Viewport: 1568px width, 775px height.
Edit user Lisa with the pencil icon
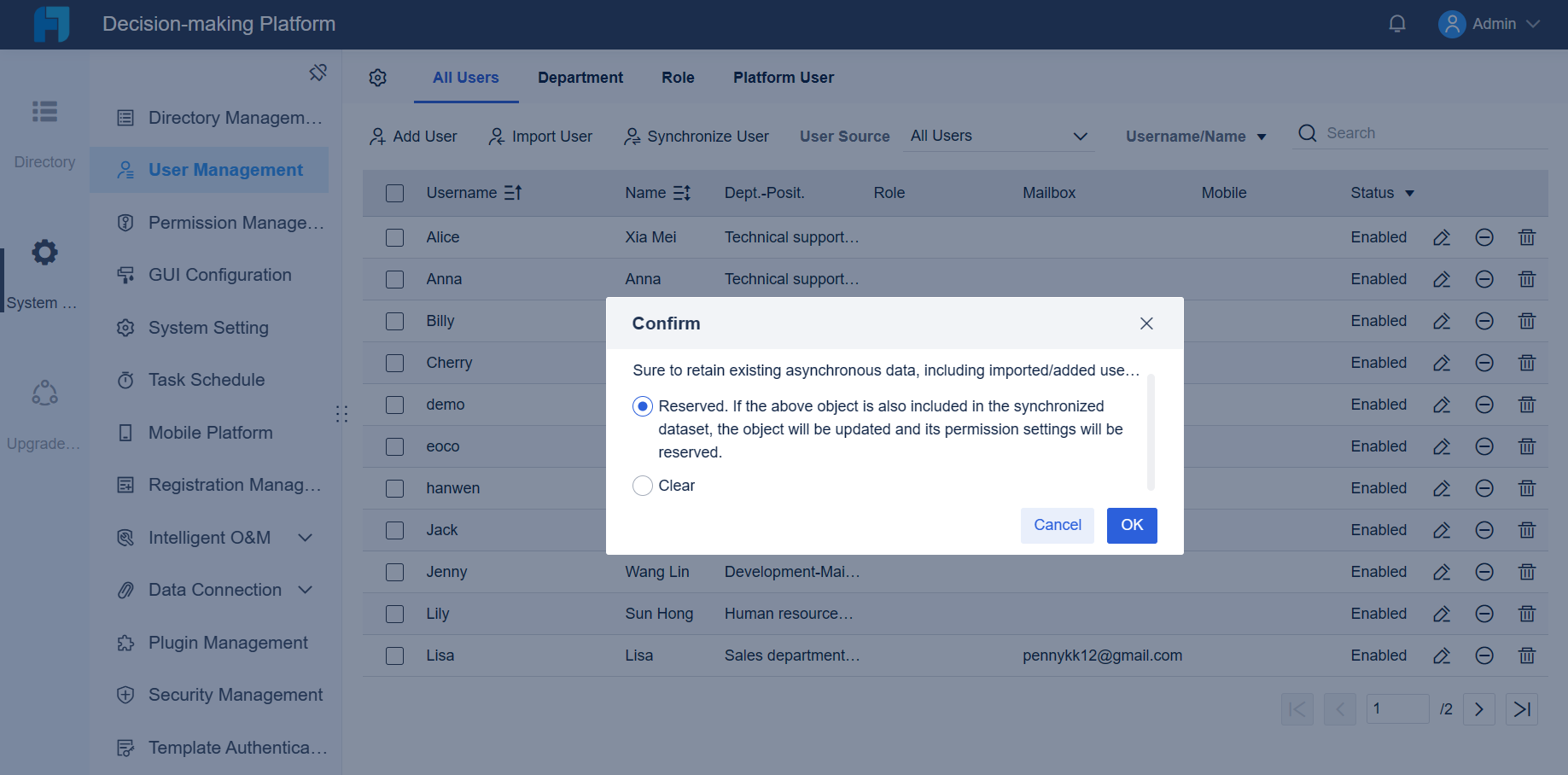1442,656
